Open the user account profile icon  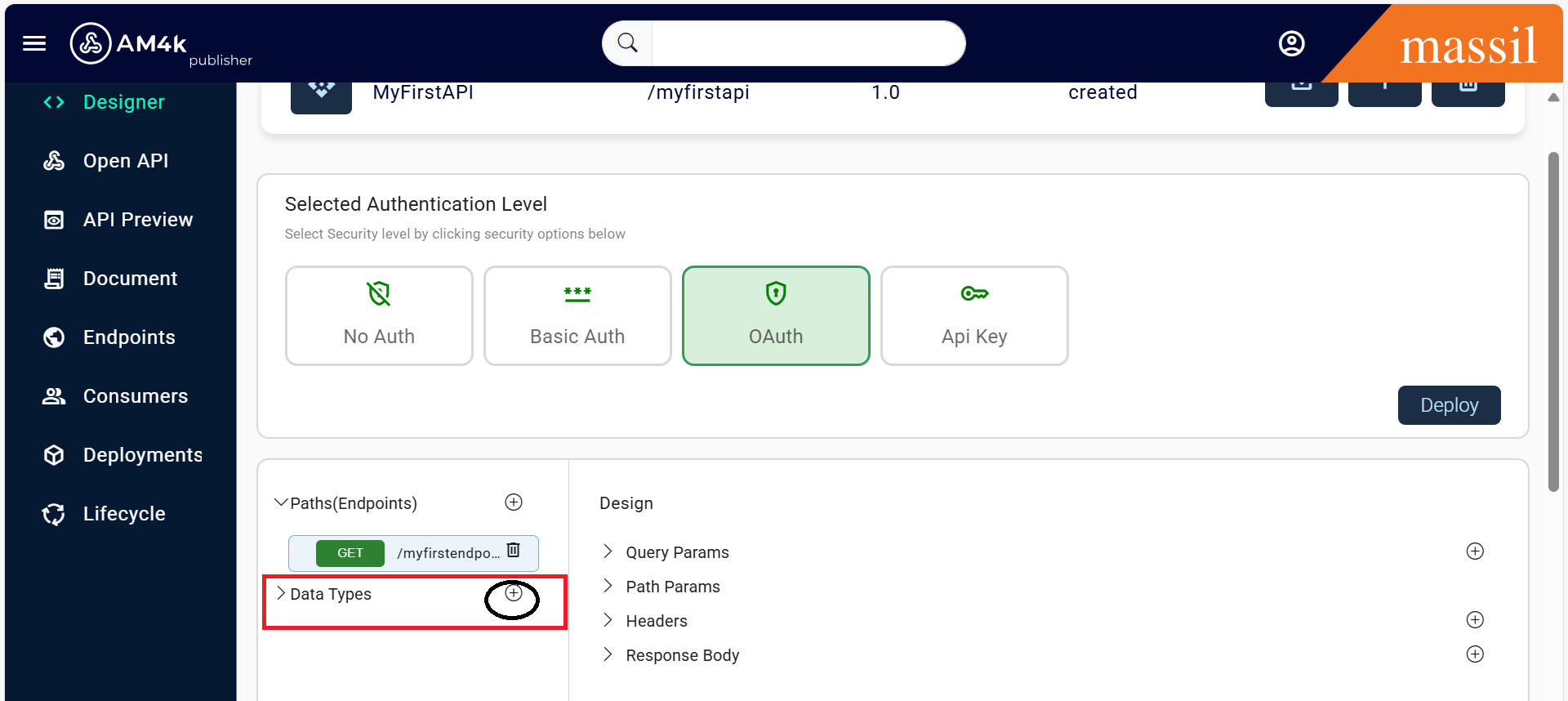(x=1291, y=43)
